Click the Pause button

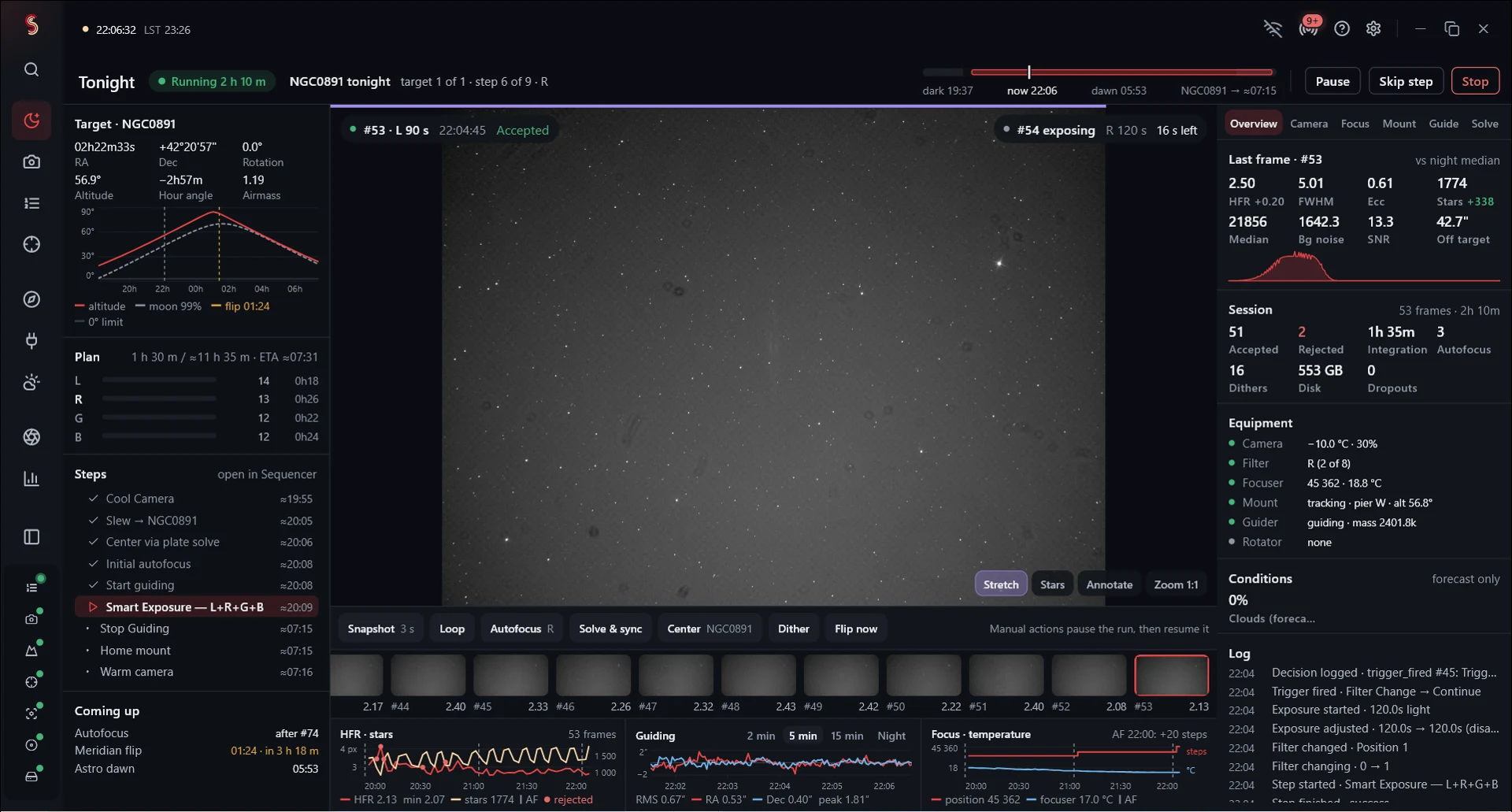[1332, 81]
